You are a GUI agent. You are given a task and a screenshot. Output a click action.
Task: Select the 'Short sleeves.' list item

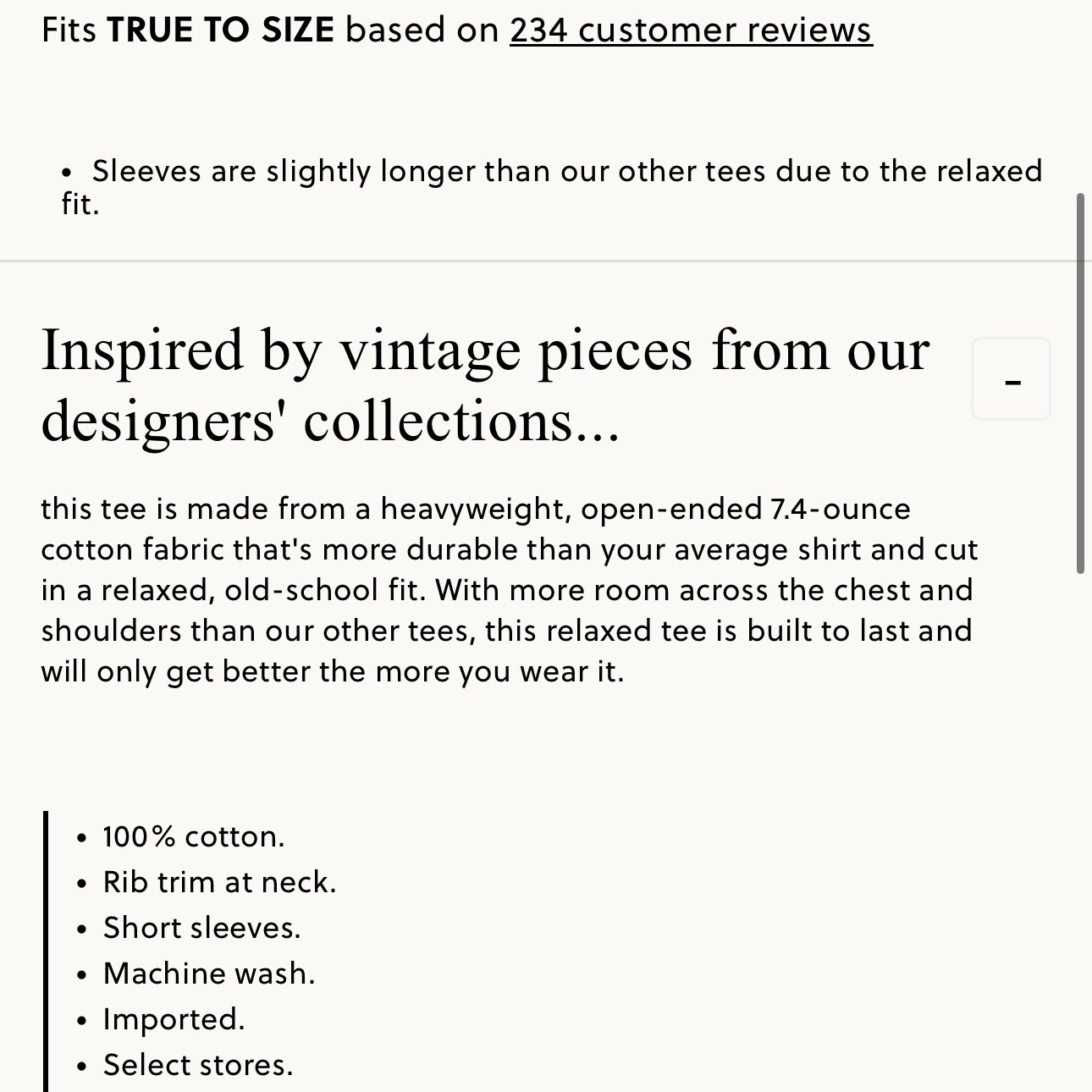click(202, 928)
